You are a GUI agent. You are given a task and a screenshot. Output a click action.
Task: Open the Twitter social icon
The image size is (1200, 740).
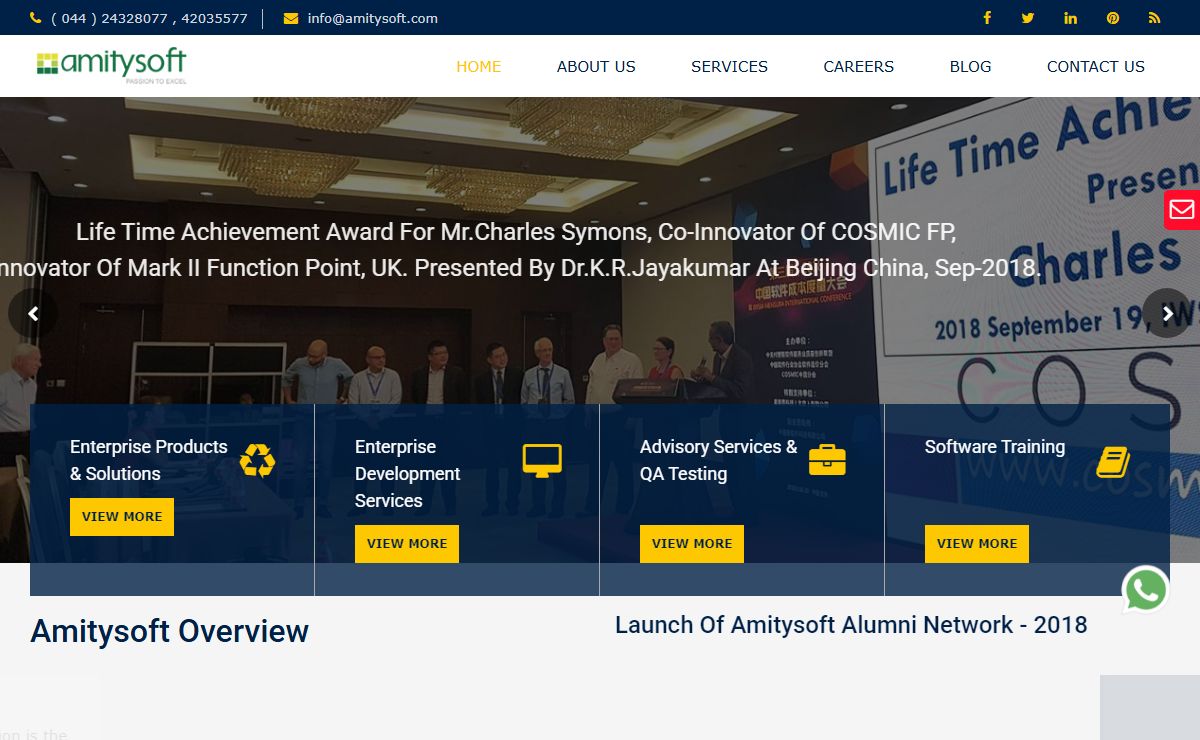pyautogui.click(x=1028, y=18)
